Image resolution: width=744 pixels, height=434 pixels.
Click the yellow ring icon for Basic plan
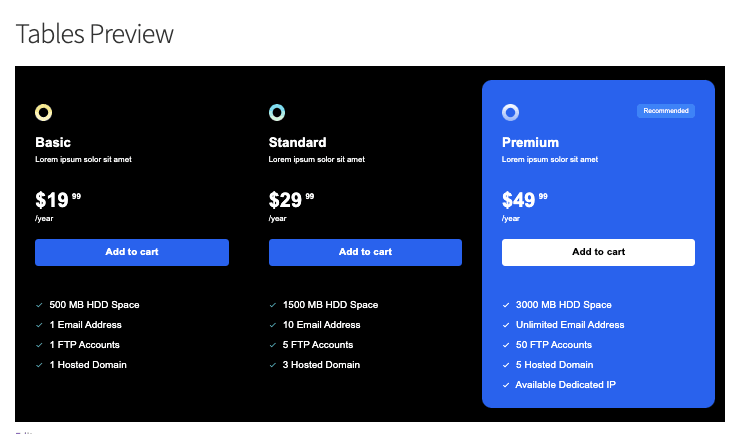pos(43,113)
